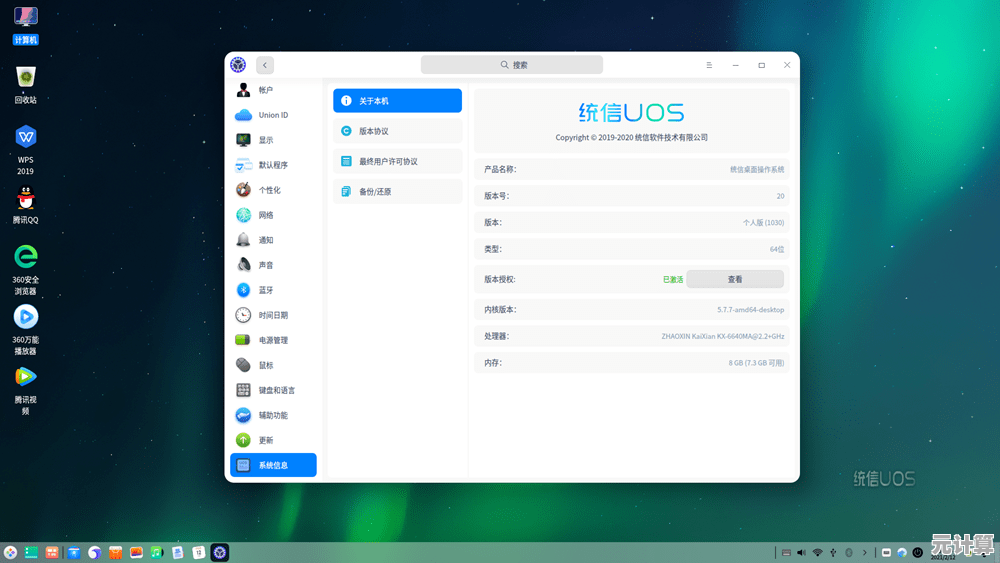Open the 蓝牙 (Bluetooth) settings
The image size is (1000, 563).
273,290
